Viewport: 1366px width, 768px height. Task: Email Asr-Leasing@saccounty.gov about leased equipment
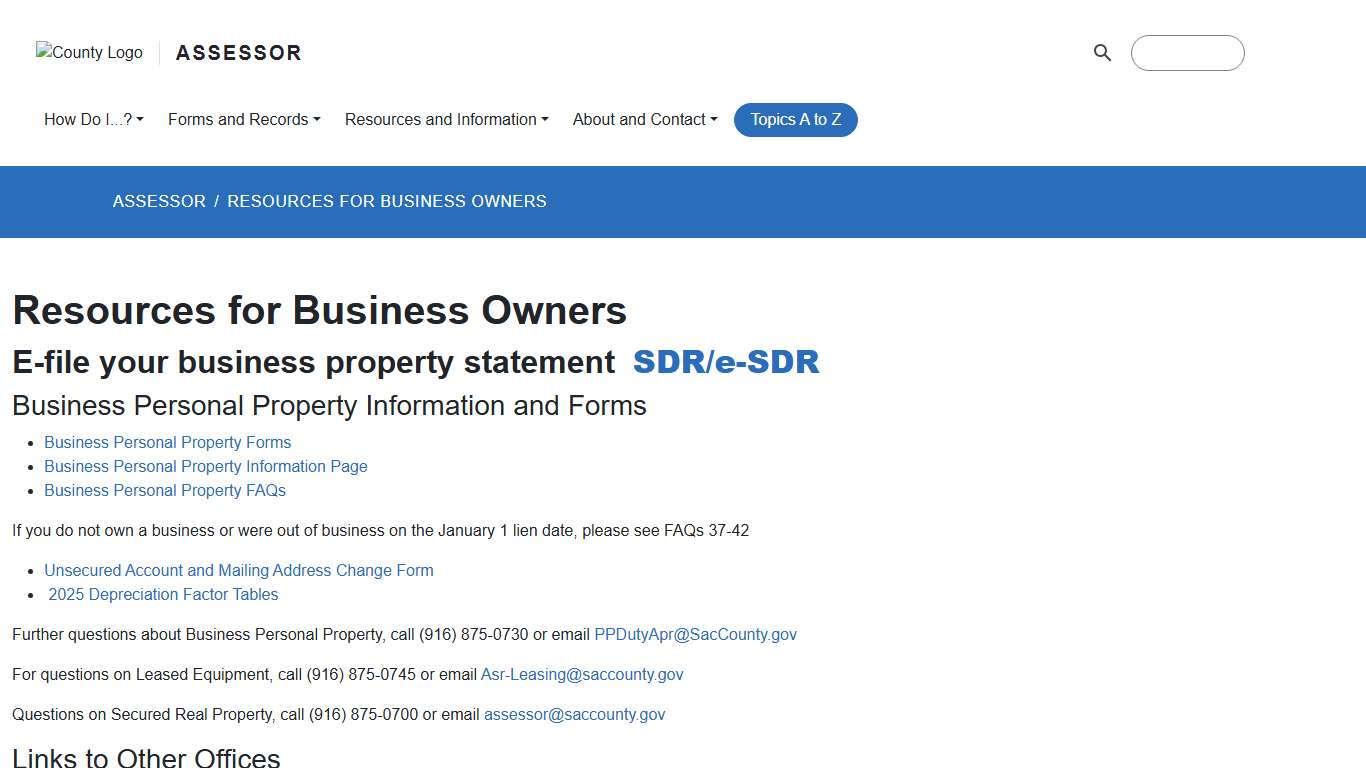click(582, 674)
